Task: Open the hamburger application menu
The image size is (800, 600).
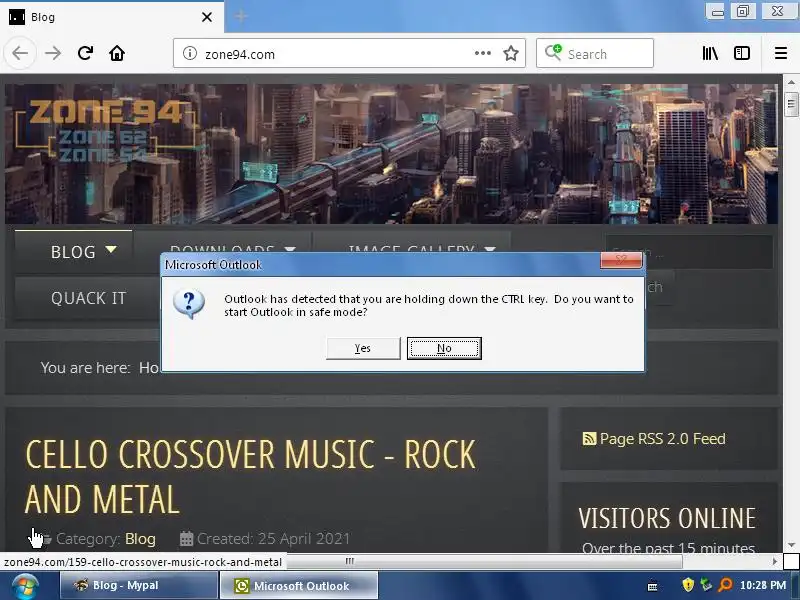Action: 781,53
